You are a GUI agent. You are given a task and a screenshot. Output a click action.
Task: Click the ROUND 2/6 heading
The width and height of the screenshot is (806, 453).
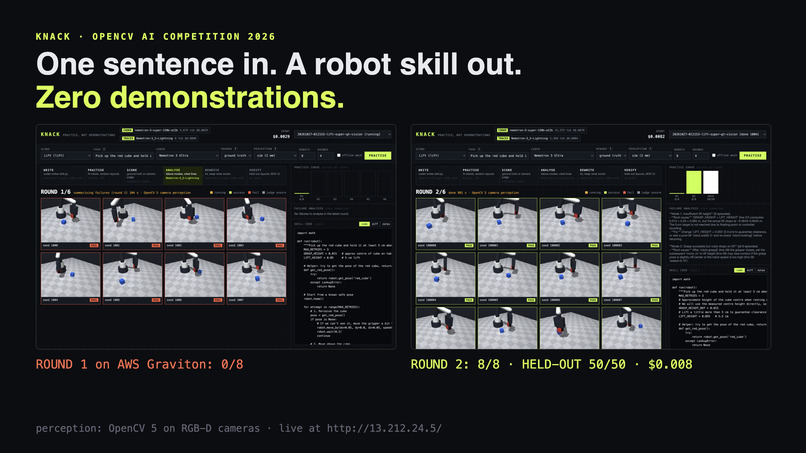[x=431, y=192]
